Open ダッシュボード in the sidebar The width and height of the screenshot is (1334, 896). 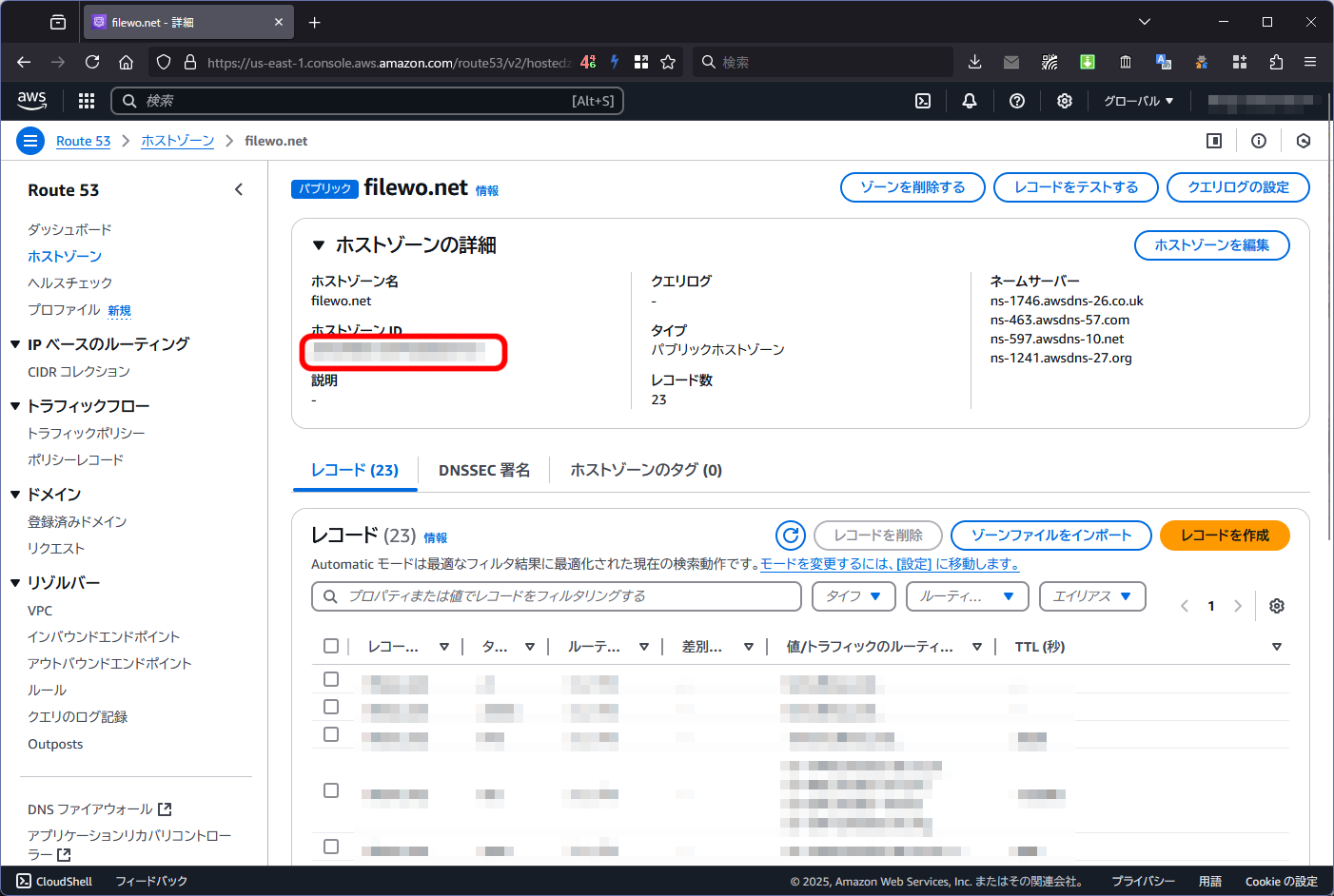(x=69, y=229)
